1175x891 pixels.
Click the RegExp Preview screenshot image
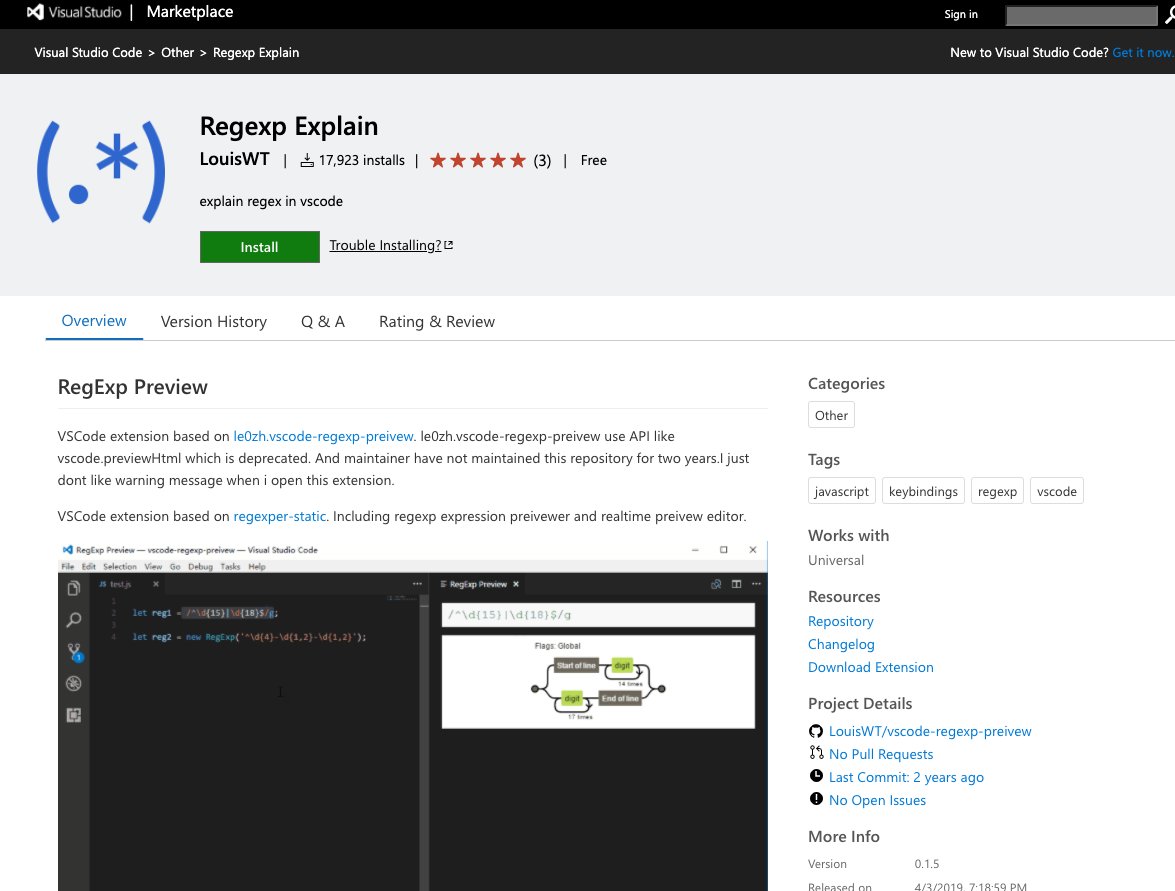412,715
